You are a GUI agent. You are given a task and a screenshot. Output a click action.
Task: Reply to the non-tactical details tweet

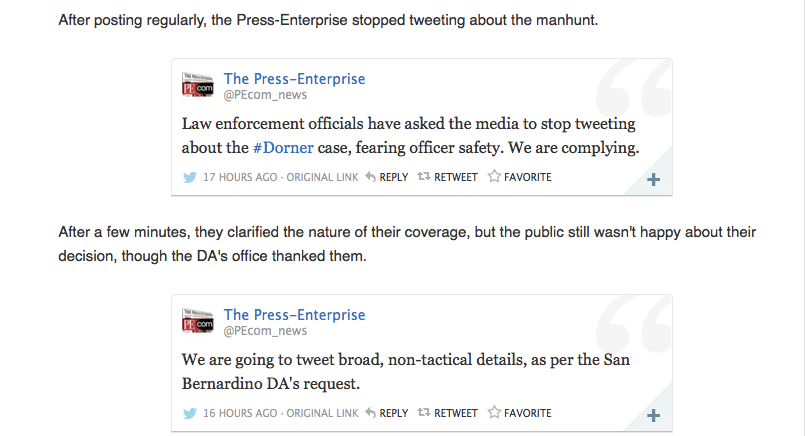click(387, 413)
